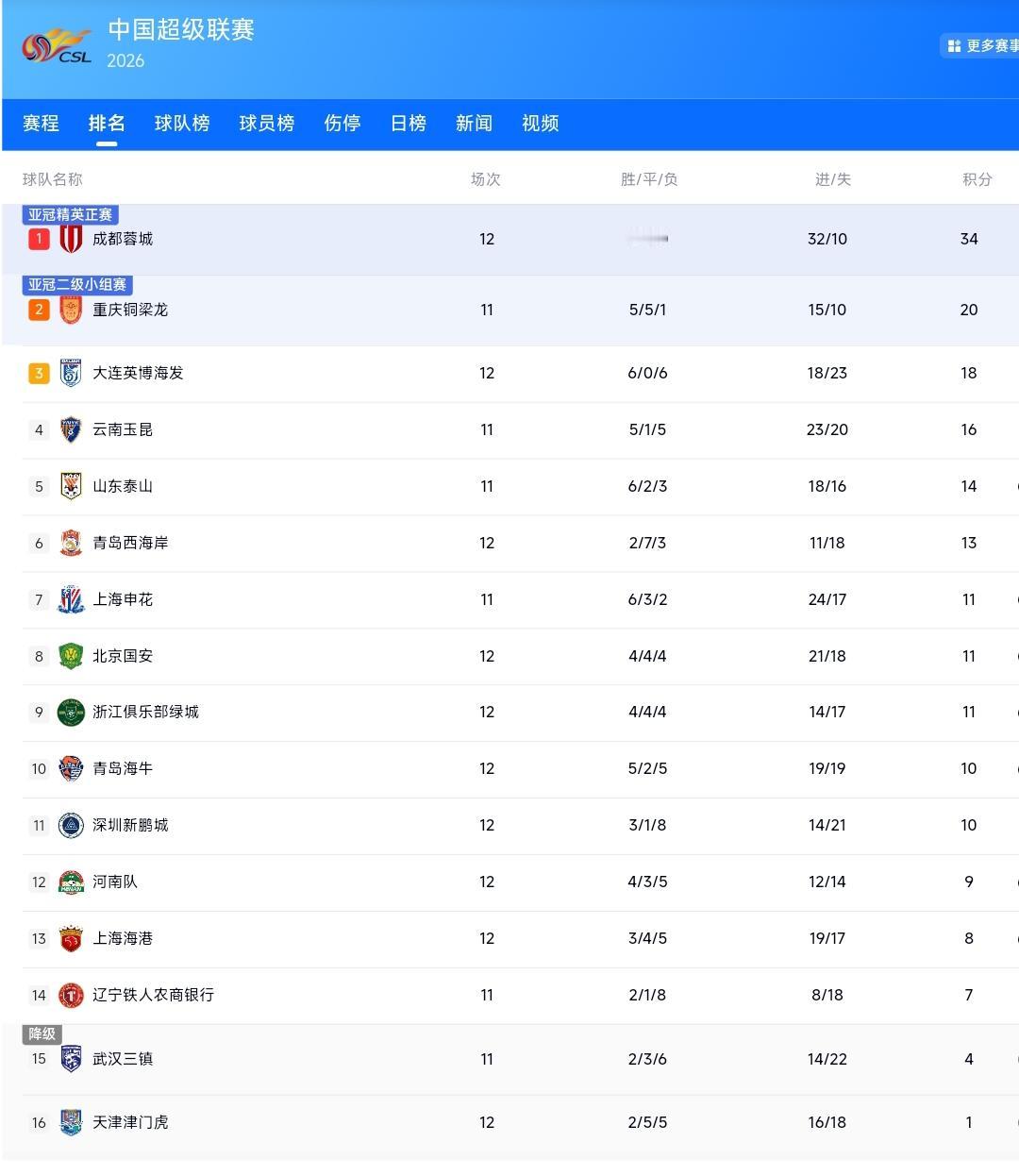This screenshot has height=1176, width=1019.
Task: Open team name 云南玉昆
Action: pos(123,429)
